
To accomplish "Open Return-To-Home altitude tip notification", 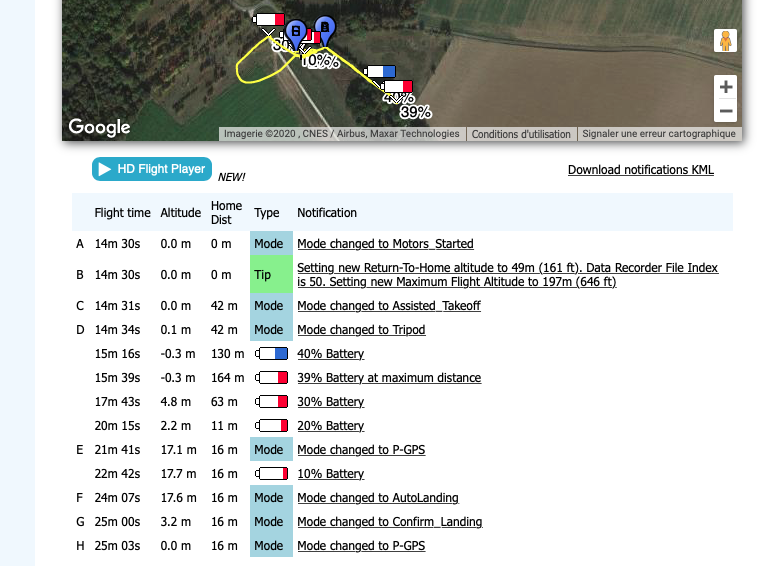I will pos(507,275).
